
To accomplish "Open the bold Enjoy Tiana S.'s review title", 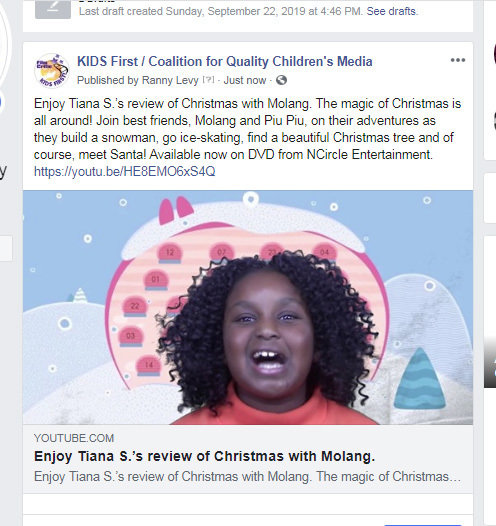I will pos(204,456).
